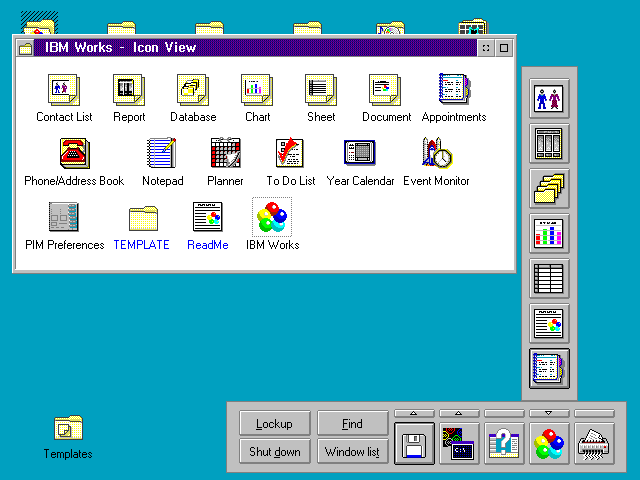The height and width of the screenshot is (480, 640).
Task: Open the Contact List template icon
Action: (x=64, y=90)
